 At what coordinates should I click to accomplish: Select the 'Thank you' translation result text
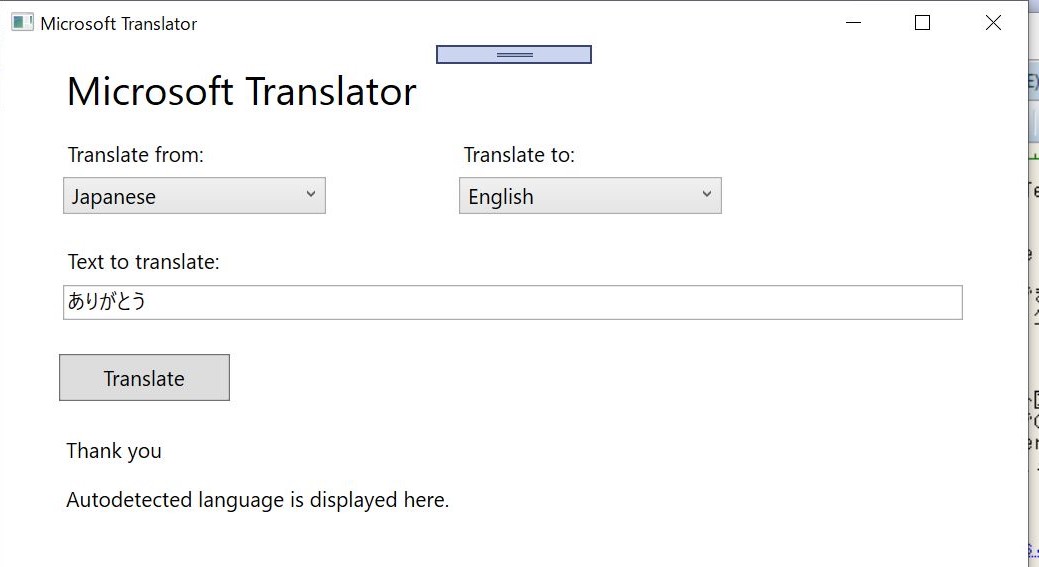click(x=114, y=451)
